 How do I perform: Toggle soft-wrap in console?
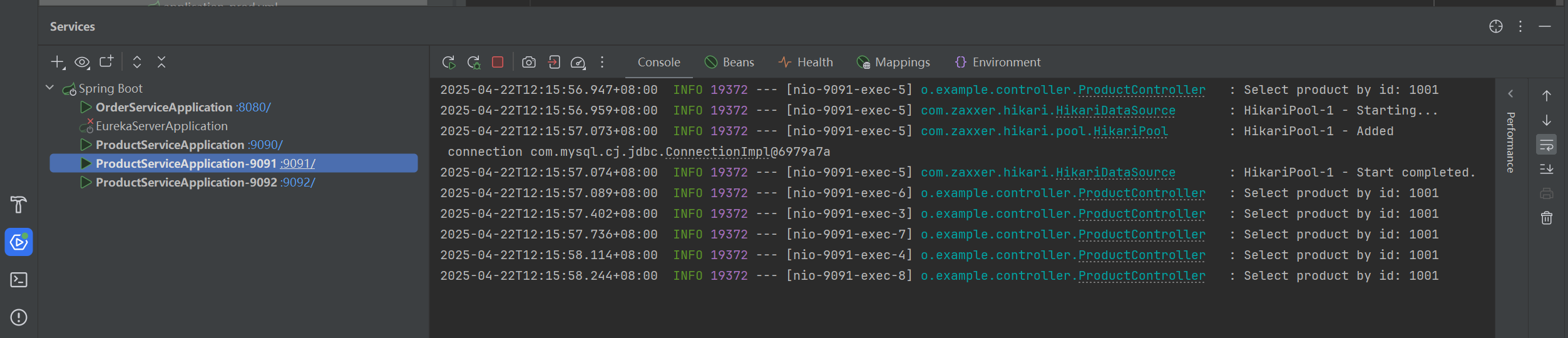point(1546,145)
